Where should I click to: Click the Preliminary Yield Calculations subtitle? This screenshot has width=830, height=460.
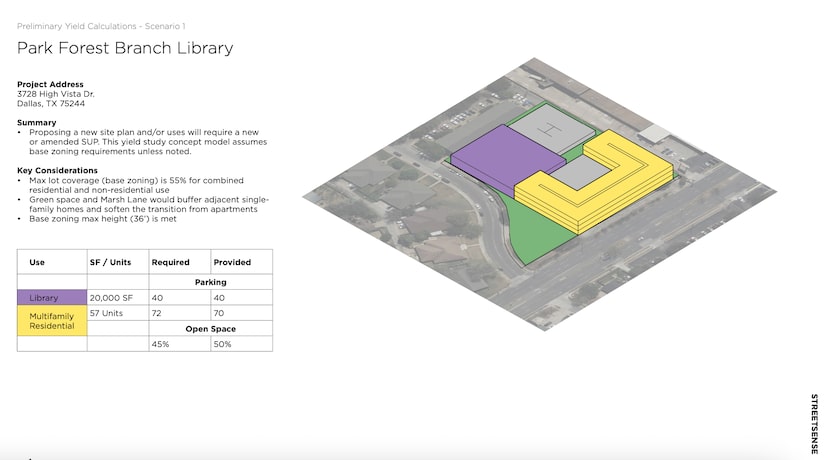[x=101, y=24]
